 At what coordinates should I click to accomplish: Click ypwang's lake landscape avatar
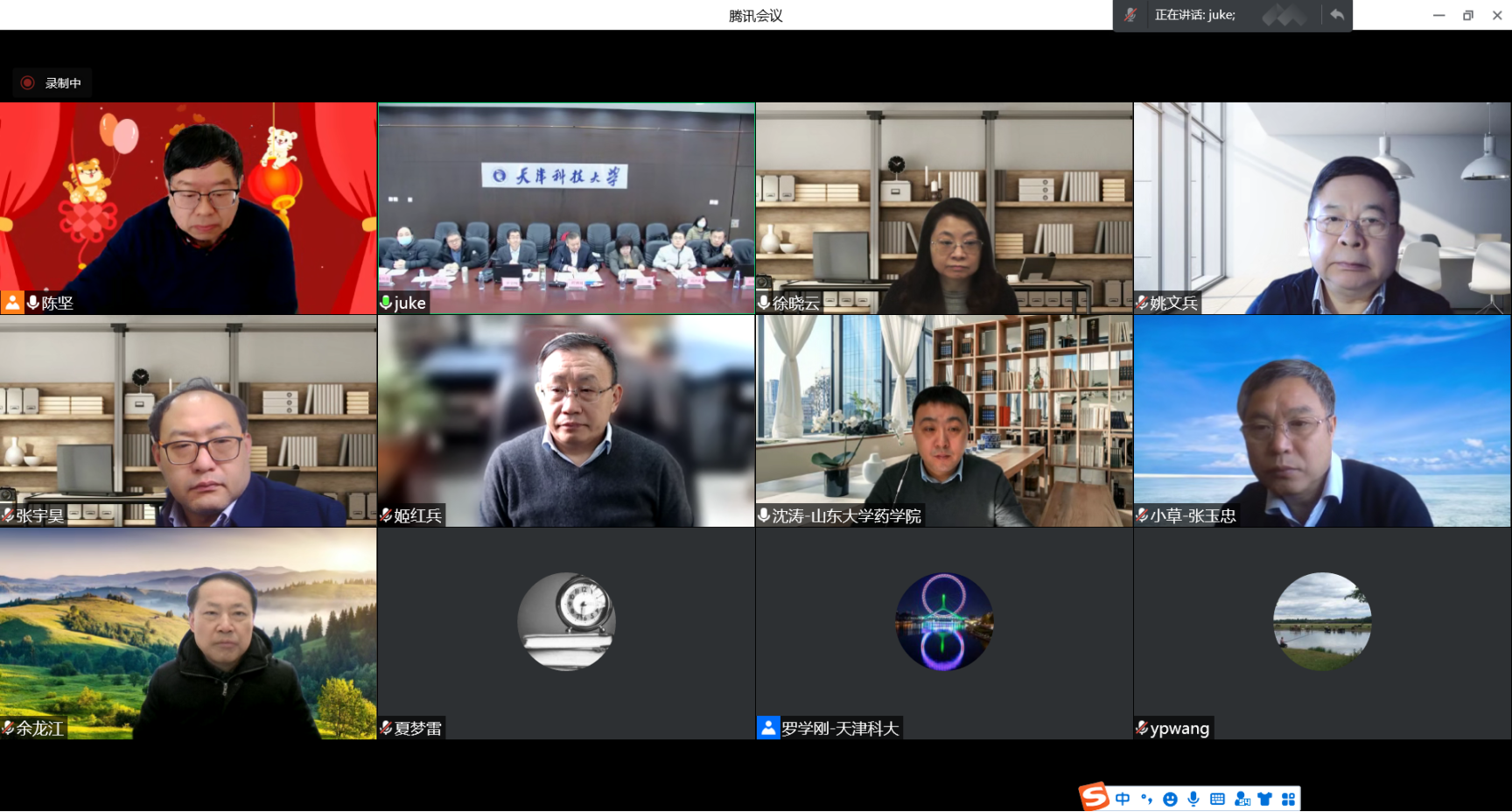(1322, 622)
